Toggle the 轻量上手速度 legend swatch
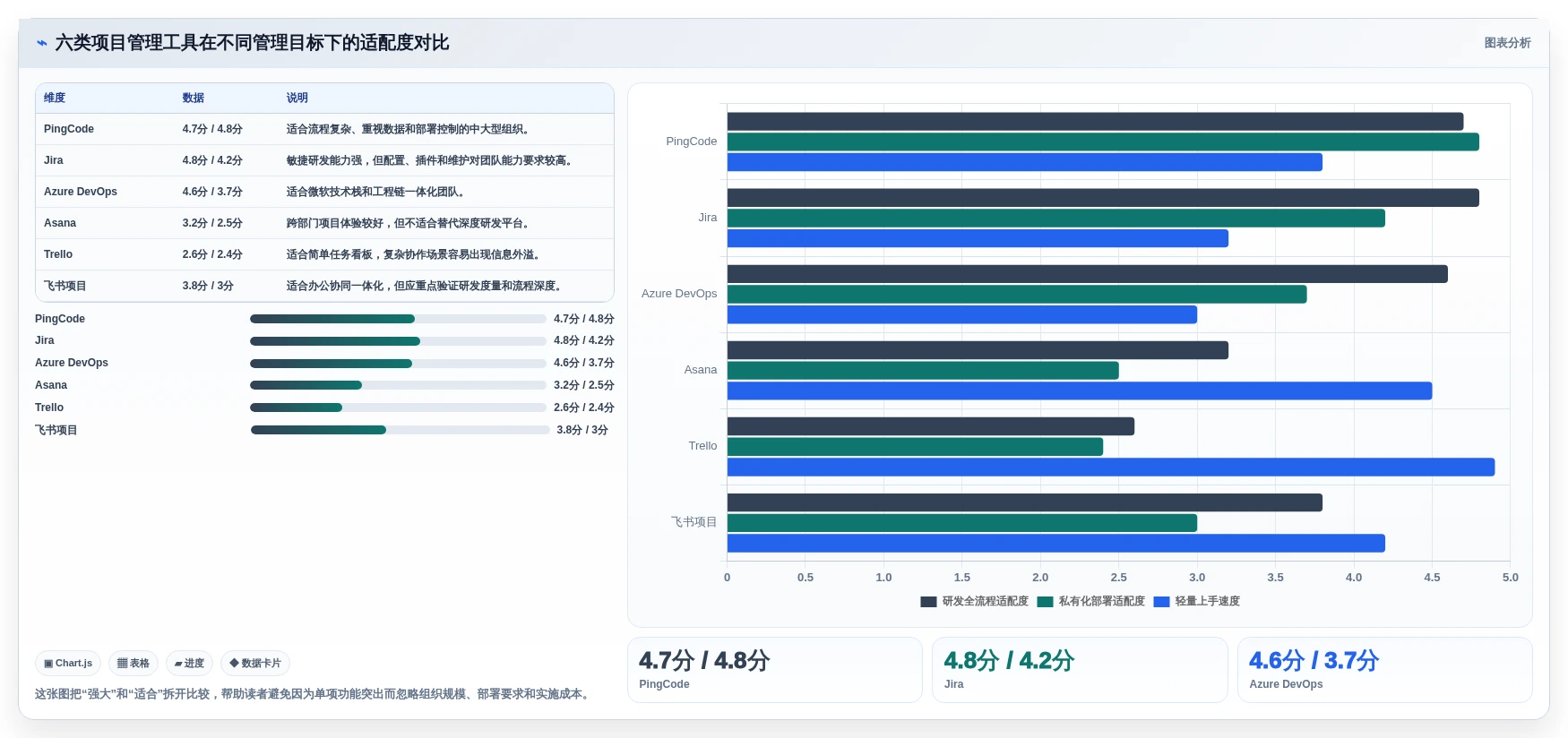This screenshot has width=1568, height=738. coord(1161,602)
